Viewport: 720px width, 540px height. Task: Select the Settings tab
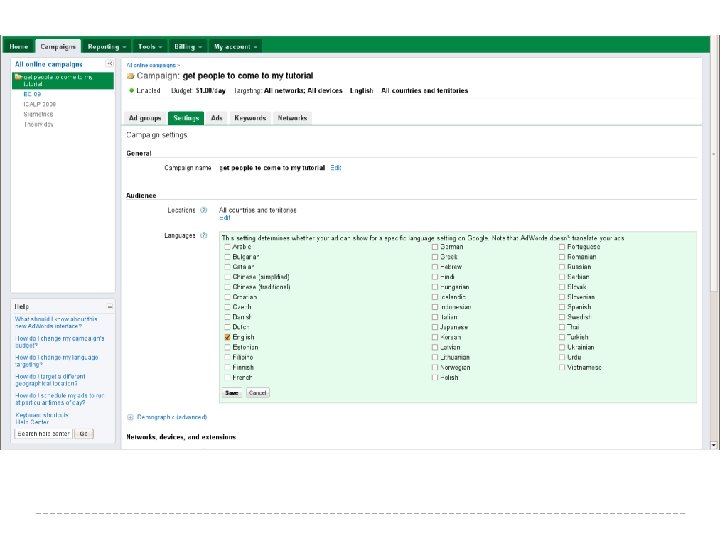pos(186,118)
